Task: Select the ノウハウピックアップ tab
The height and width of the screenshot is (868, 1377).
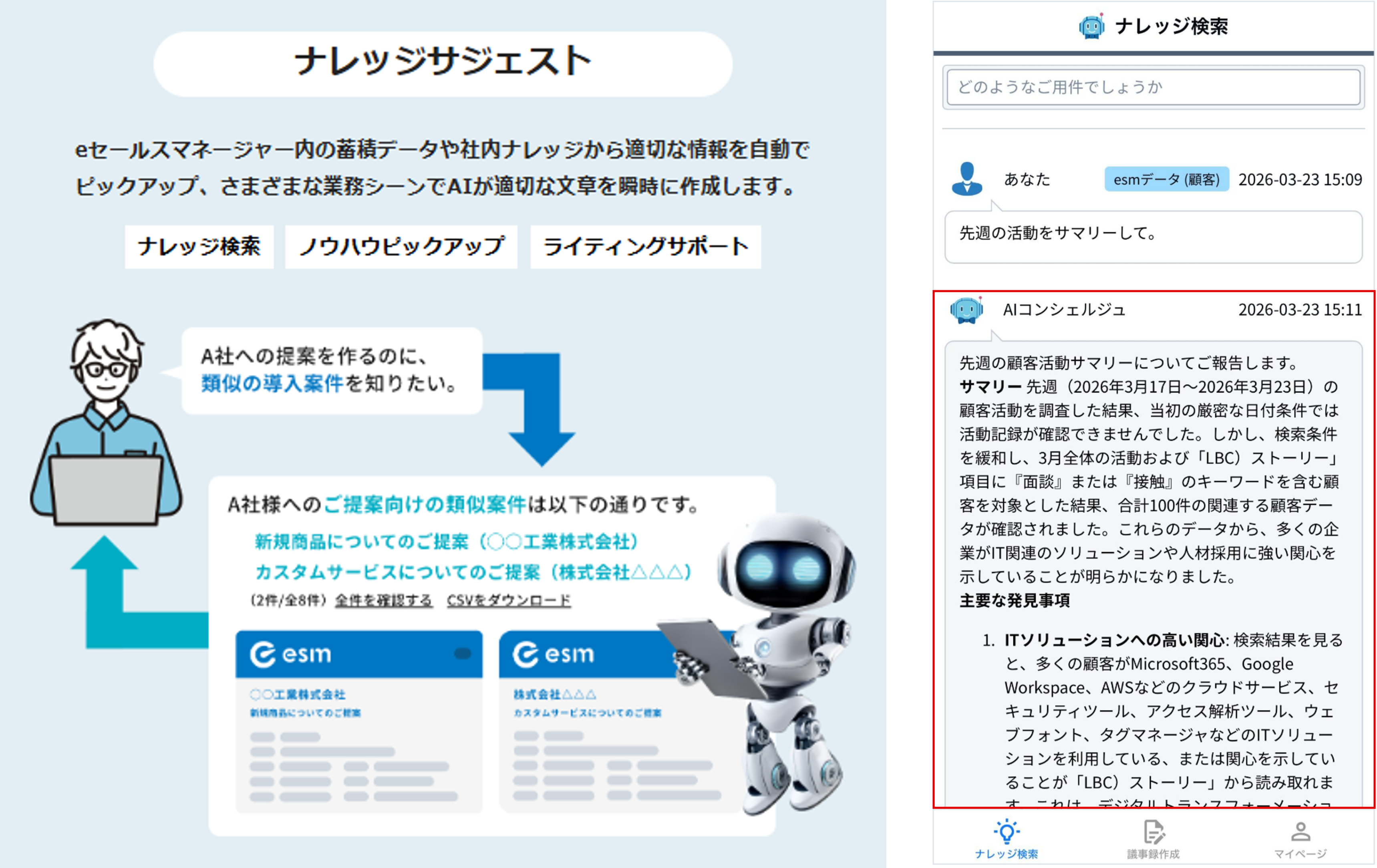Action: [401, 246]
